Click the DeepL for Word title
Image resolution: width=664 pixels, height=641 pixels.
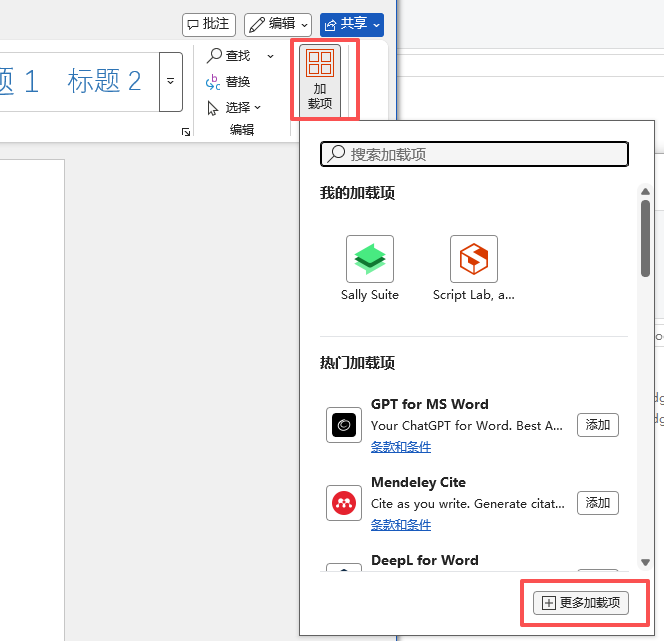click(x=425, y=560)
